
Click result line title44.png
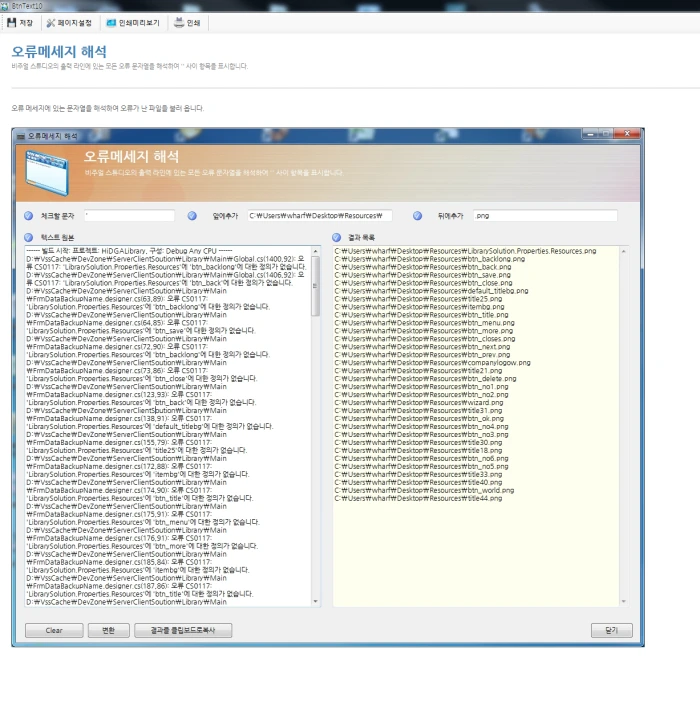(418, 498)
